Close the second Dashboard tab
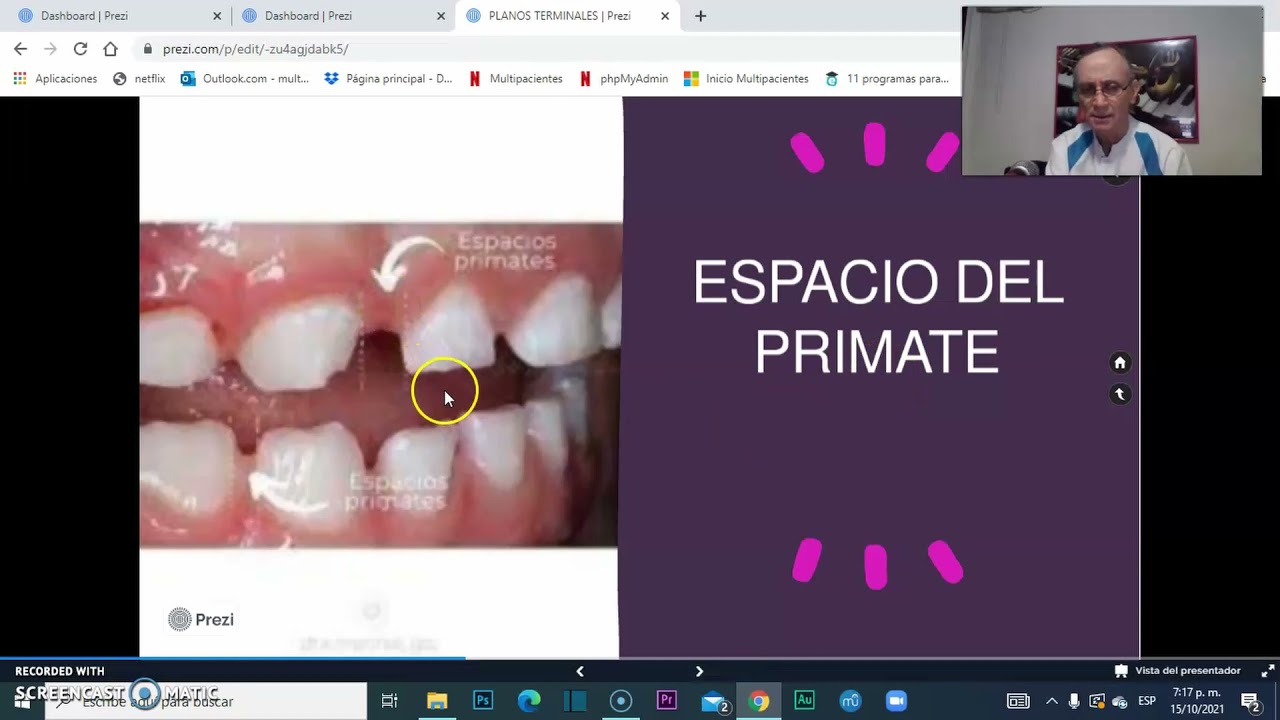This screenshot has height=720, width=1280. [x=441, y=16]
